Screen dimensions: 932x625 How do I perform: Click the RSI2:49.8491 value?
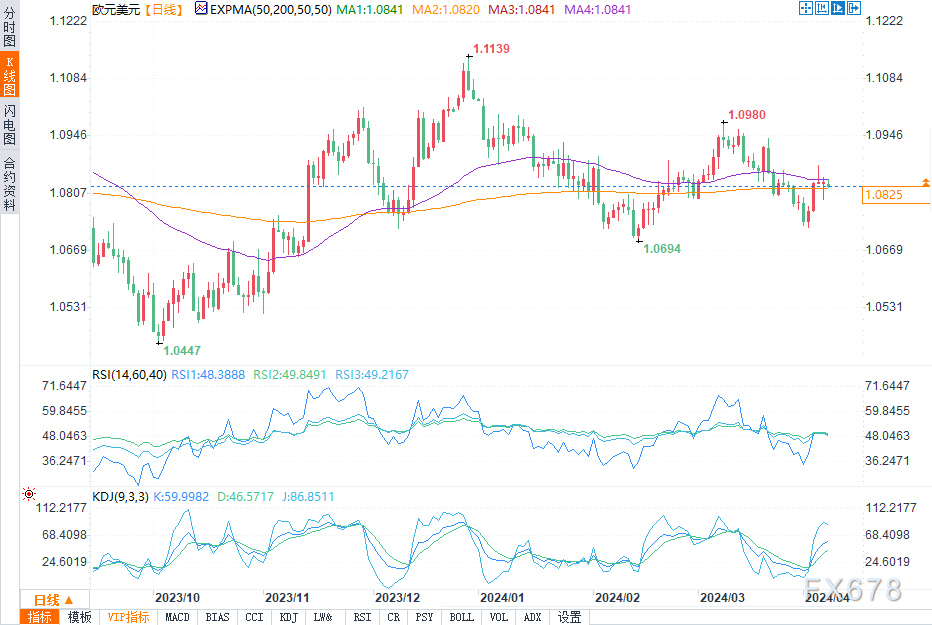point(289,374)
